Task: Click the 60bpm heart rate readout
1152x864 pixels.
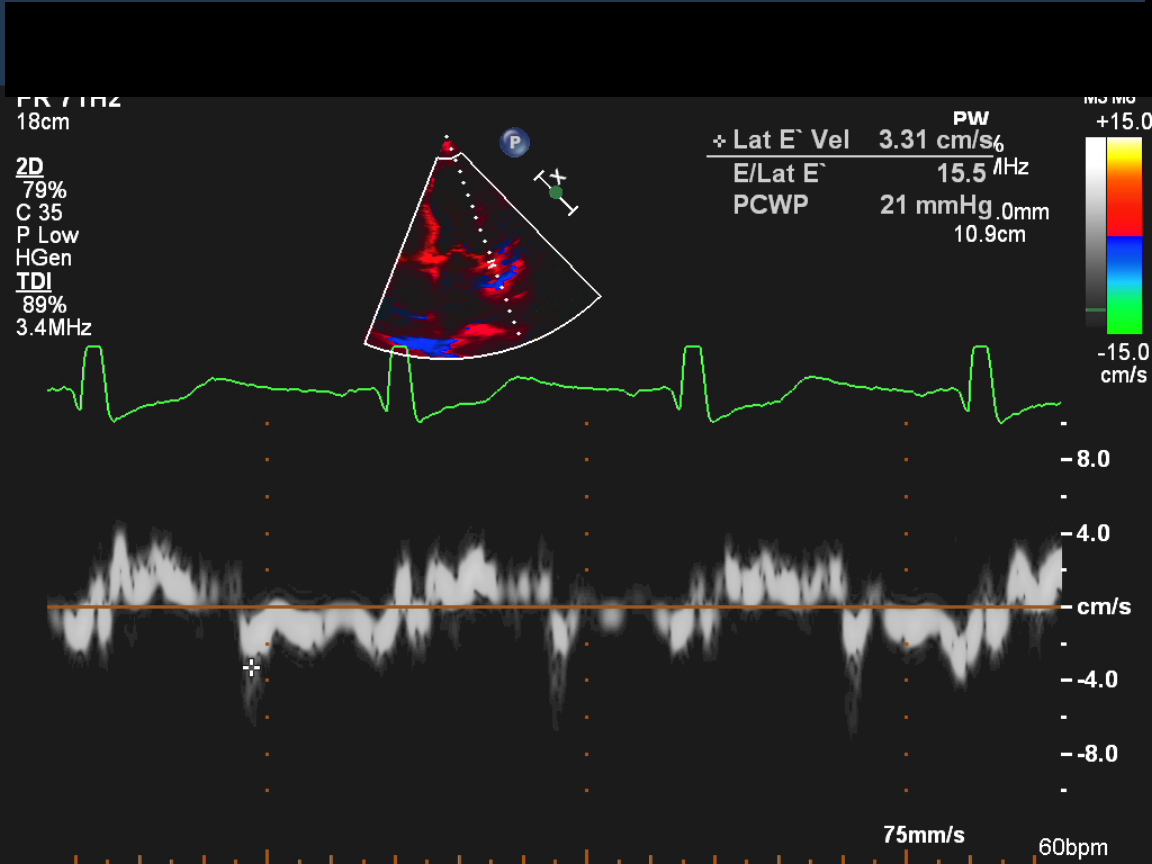Action: pos(1072,848)
